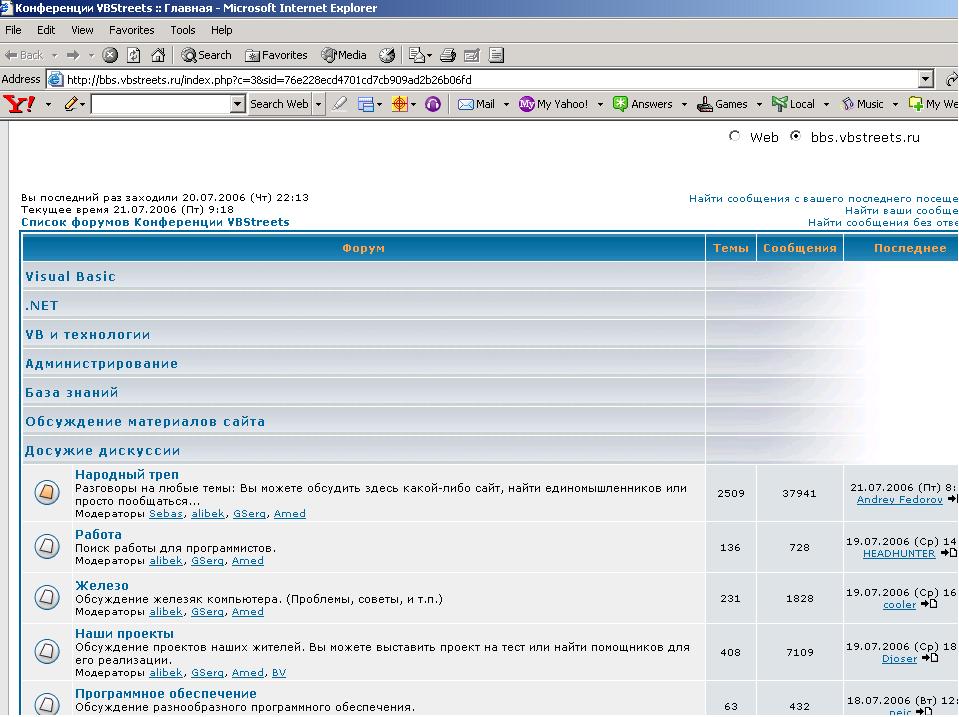Screen dimensions: 959x717
Task: Open the address bar dropdown list
Action: [x=926, y=79]
